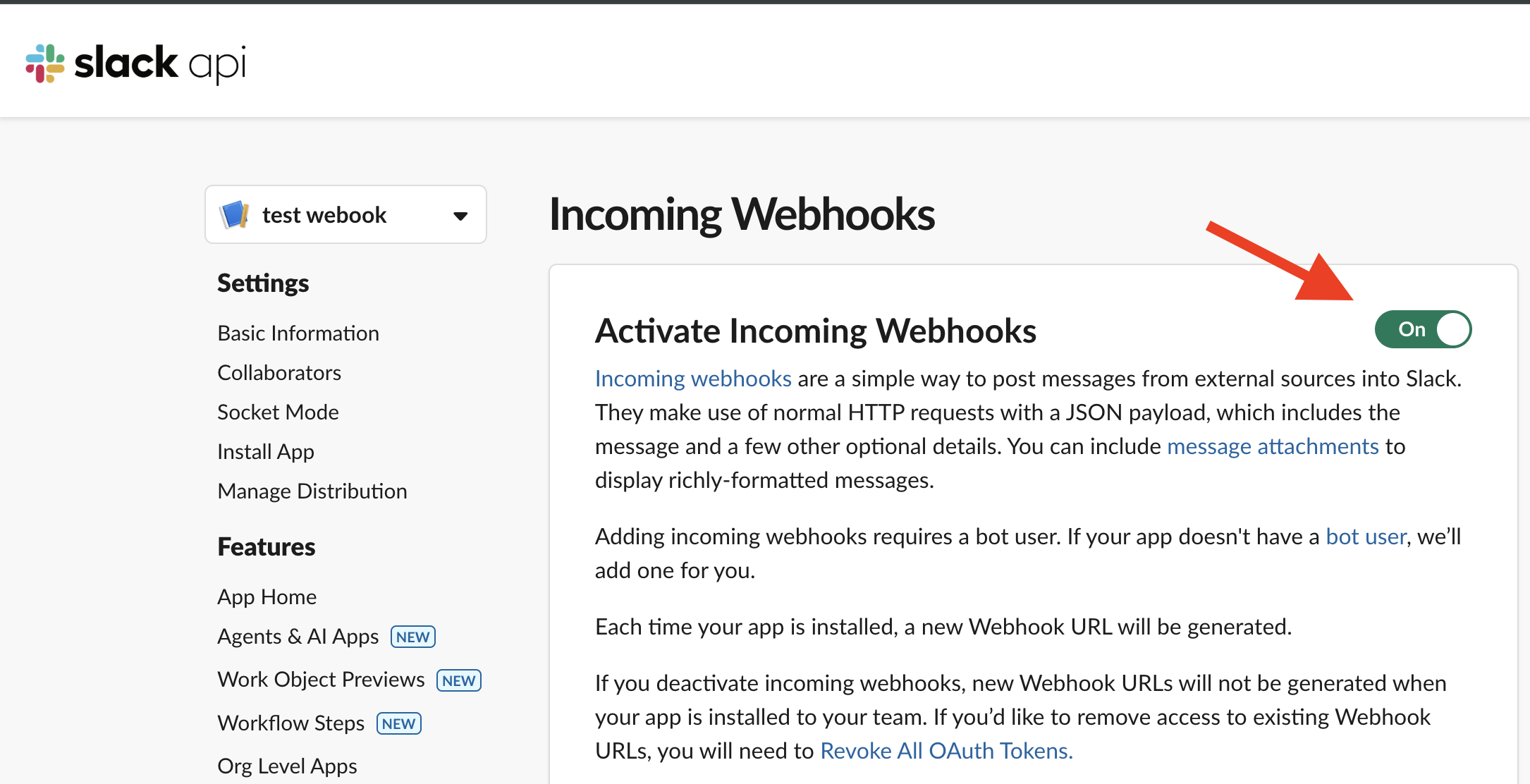Screen dimensions: 1530x784
Task: Select Socket Mode from Settings
Action: pos(278,412)
